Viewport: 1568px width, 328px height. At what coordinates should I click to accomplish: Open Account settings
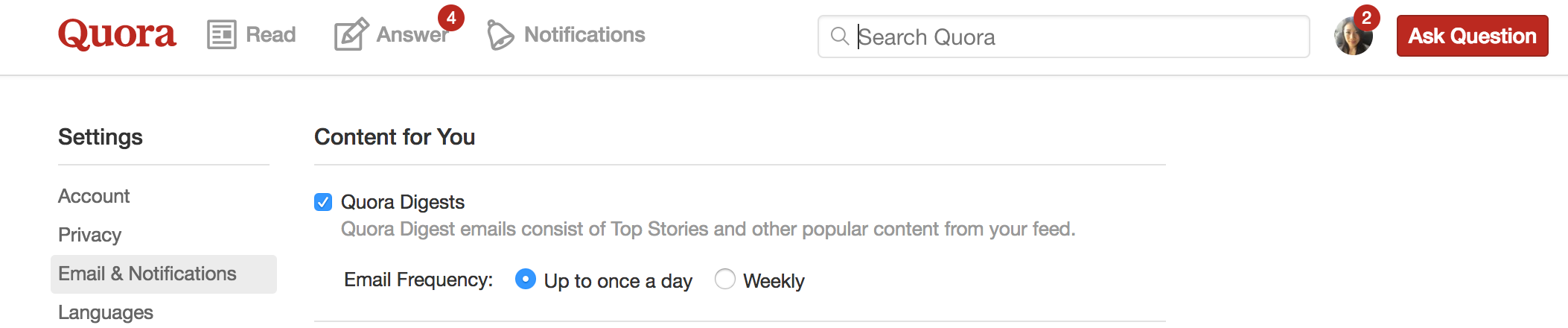[94, 196]
